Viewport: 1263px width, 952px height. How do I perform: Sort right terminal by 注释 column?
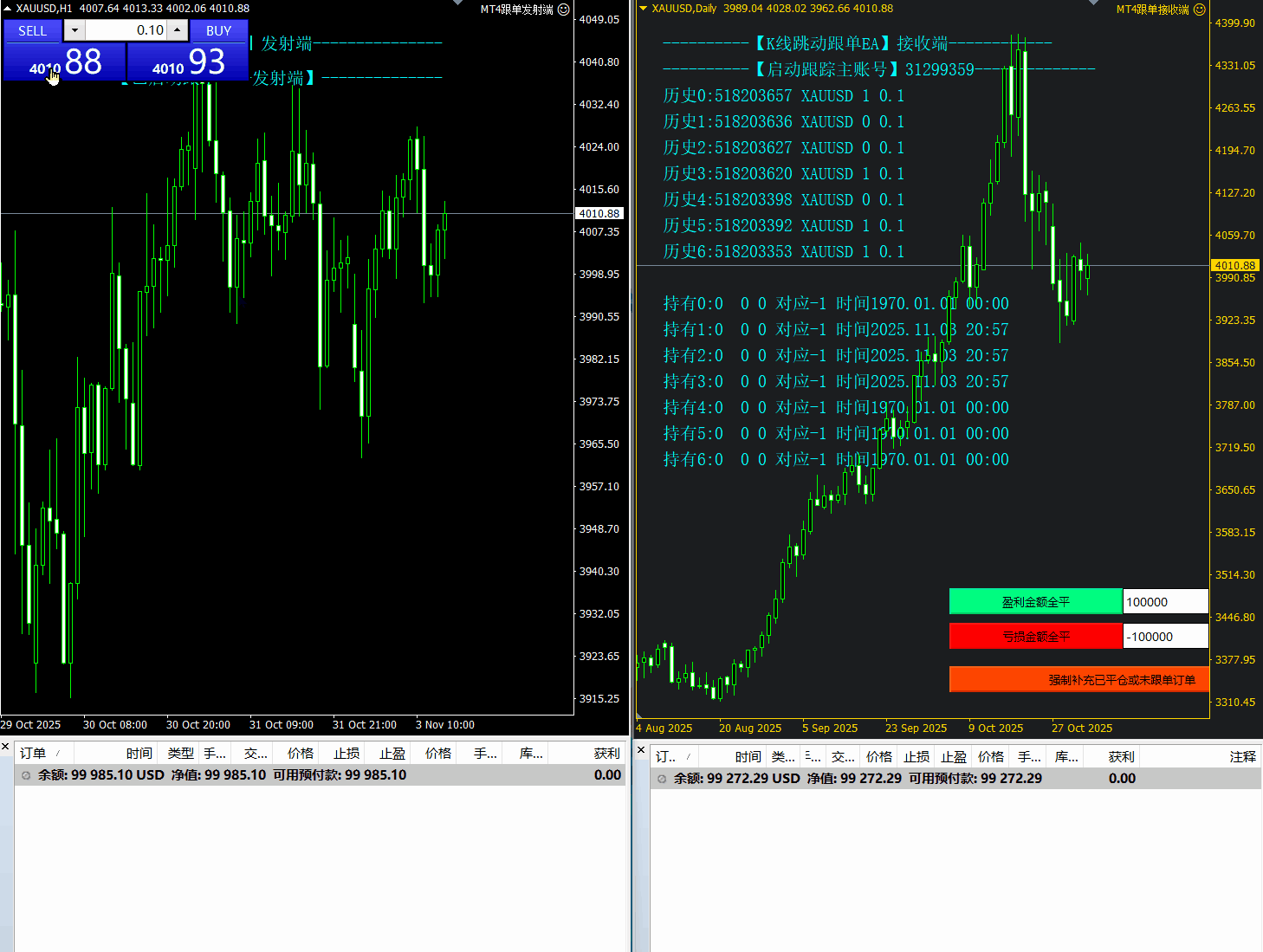tap(1242, 757)
